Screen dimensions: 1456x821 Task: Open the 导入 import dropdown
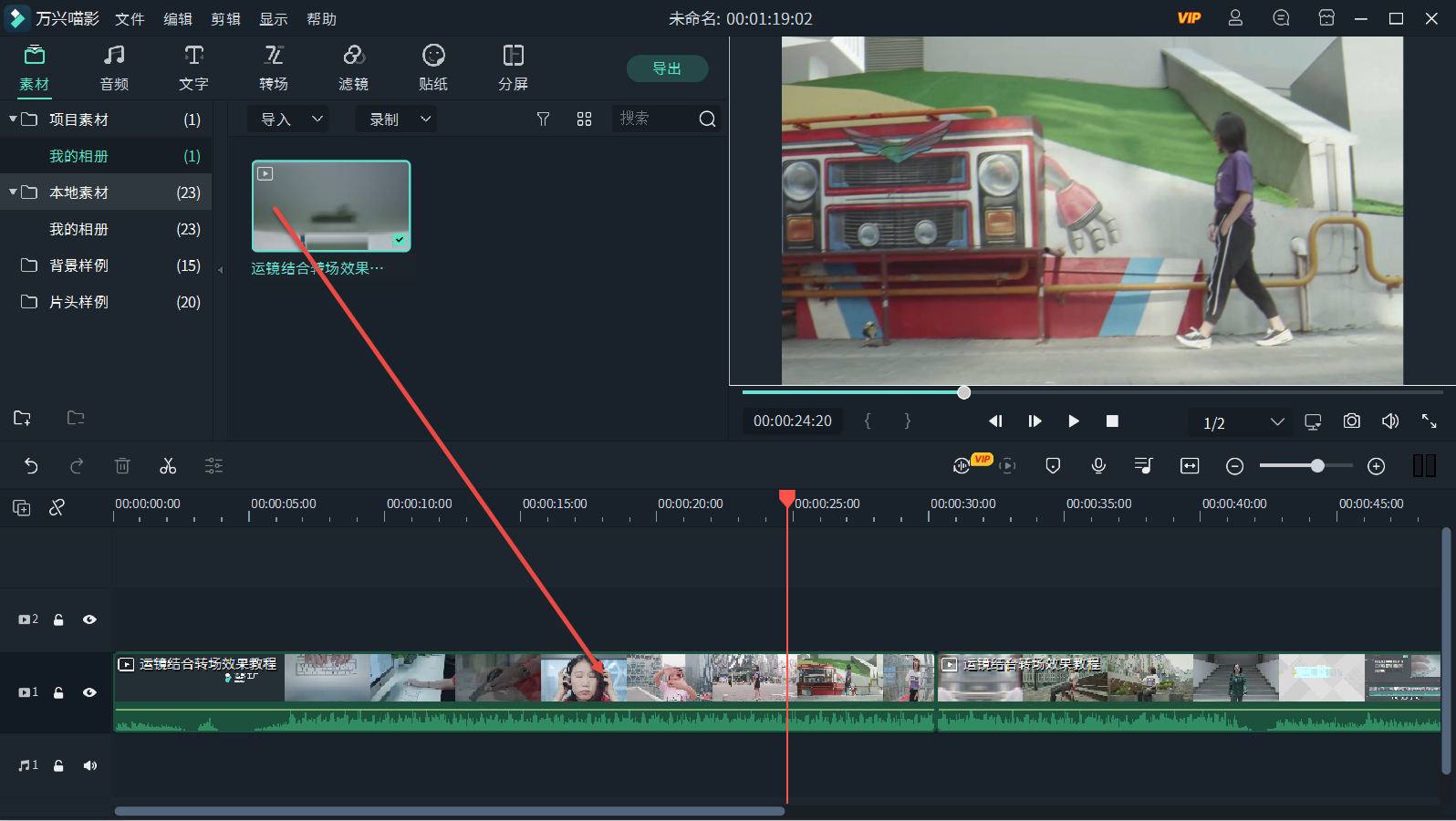coord(290,120)
